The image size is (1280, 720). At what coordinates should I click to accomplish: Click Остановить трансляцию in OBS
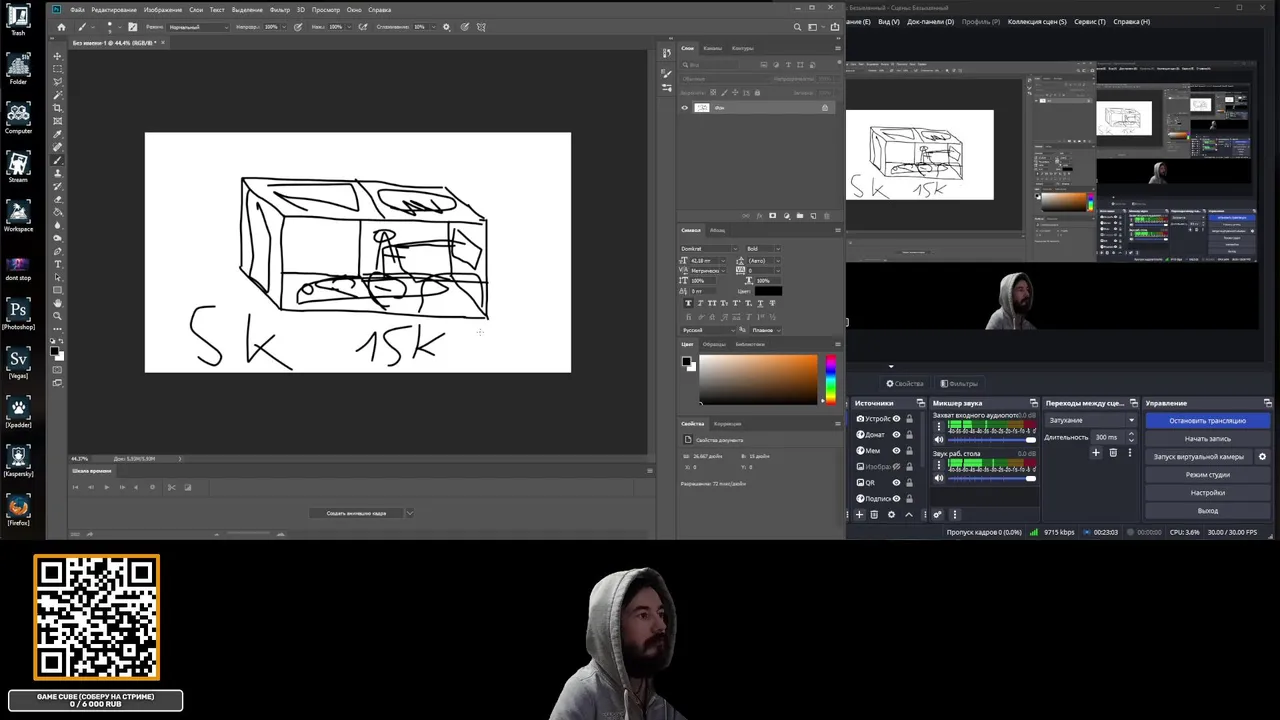(x=1208, y=421)
